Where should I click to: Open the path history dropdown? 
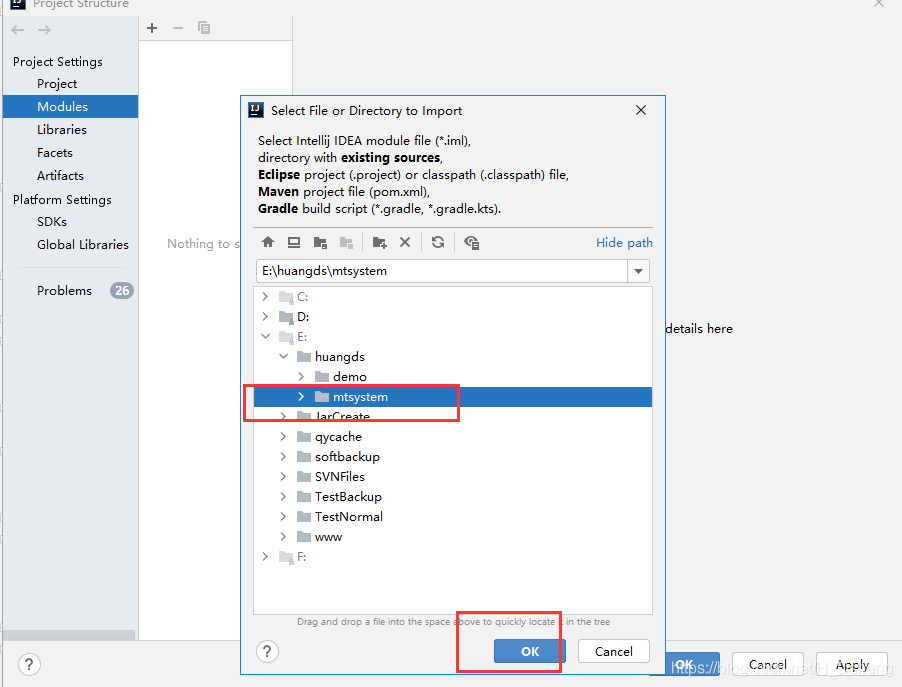click(638, 271)
